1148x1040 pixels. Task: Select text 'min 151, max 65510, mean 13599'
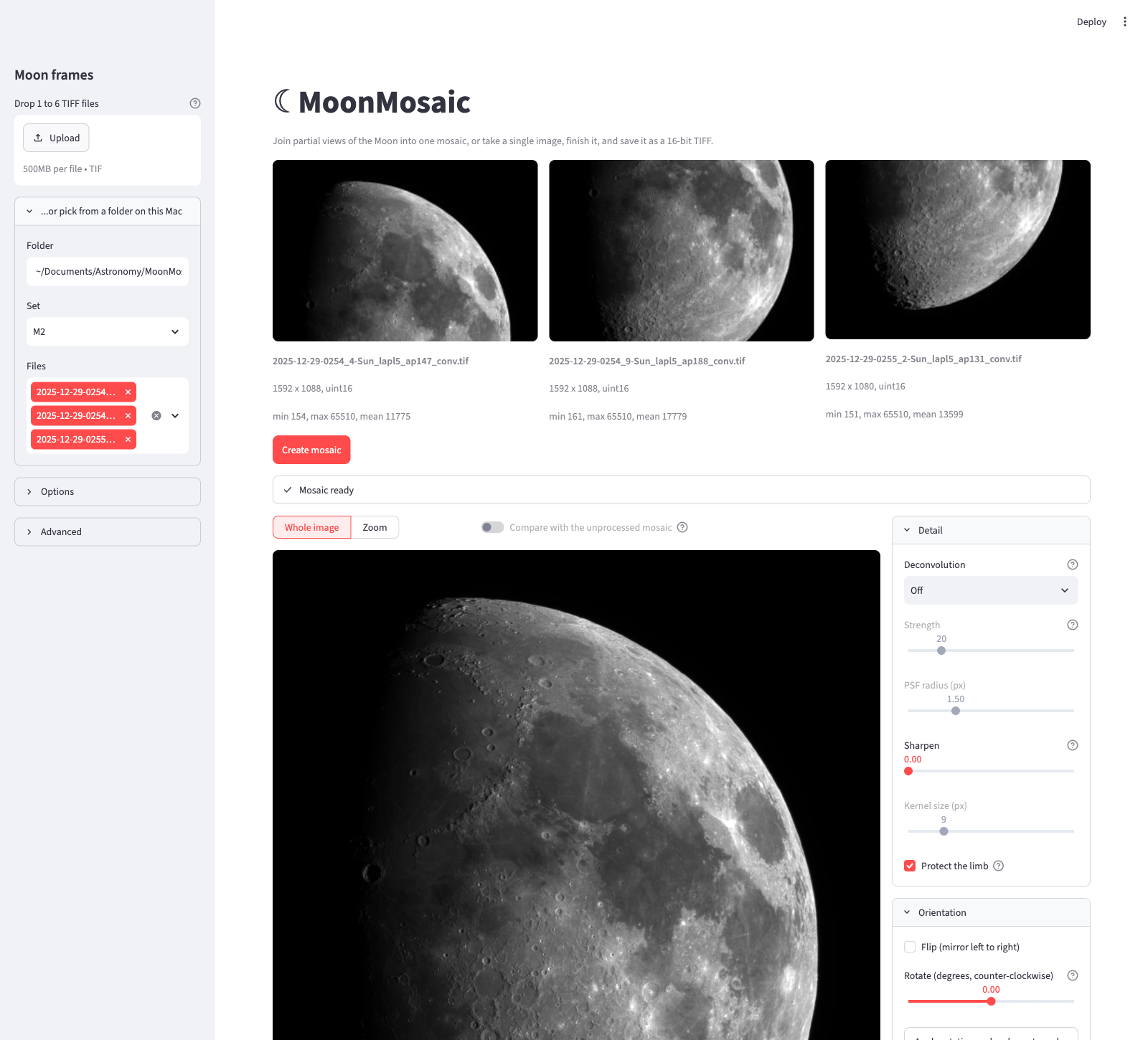click(894, 414)
